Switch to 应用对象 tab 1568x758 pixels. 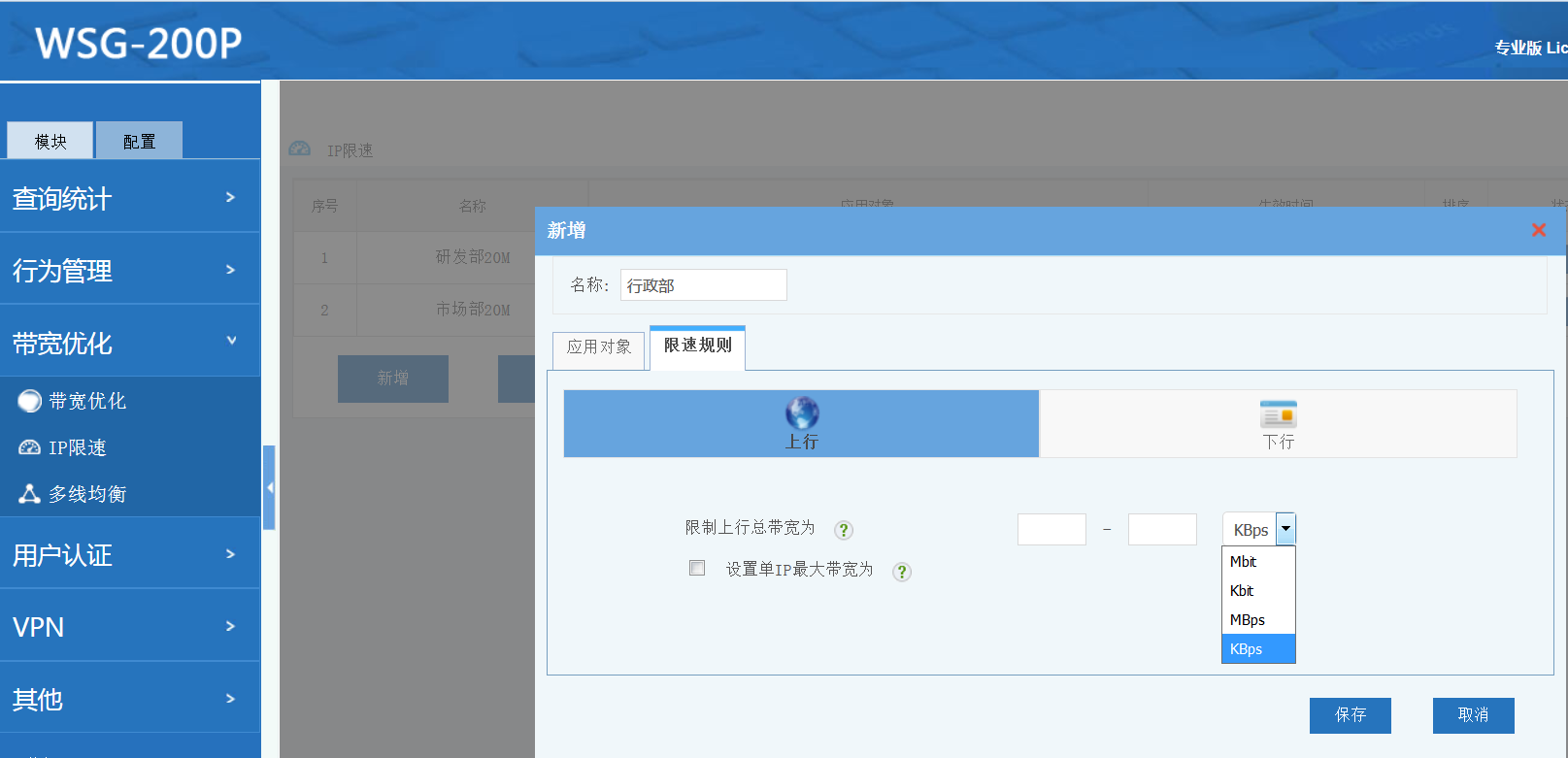(x=599, y=347)
